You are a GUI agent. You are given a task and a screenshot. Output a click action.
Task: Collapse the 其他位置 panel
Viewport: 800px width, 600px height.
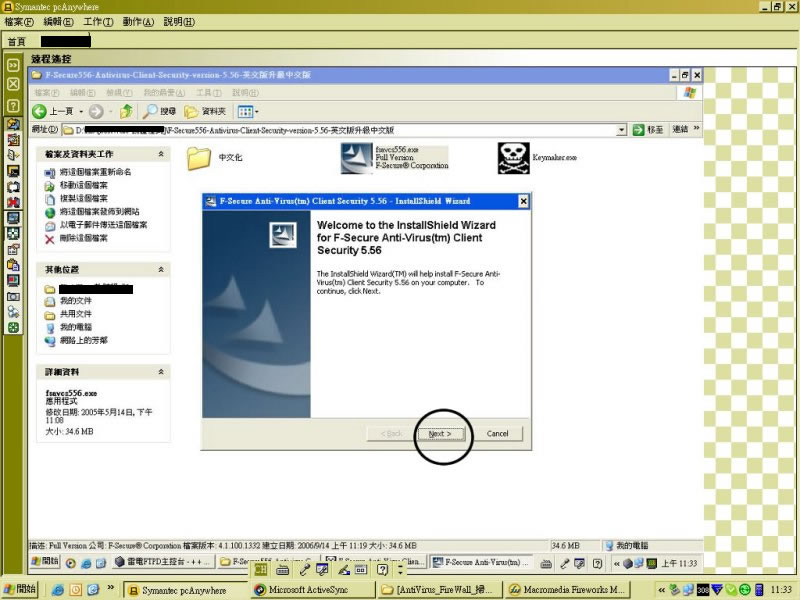[161, 269]
